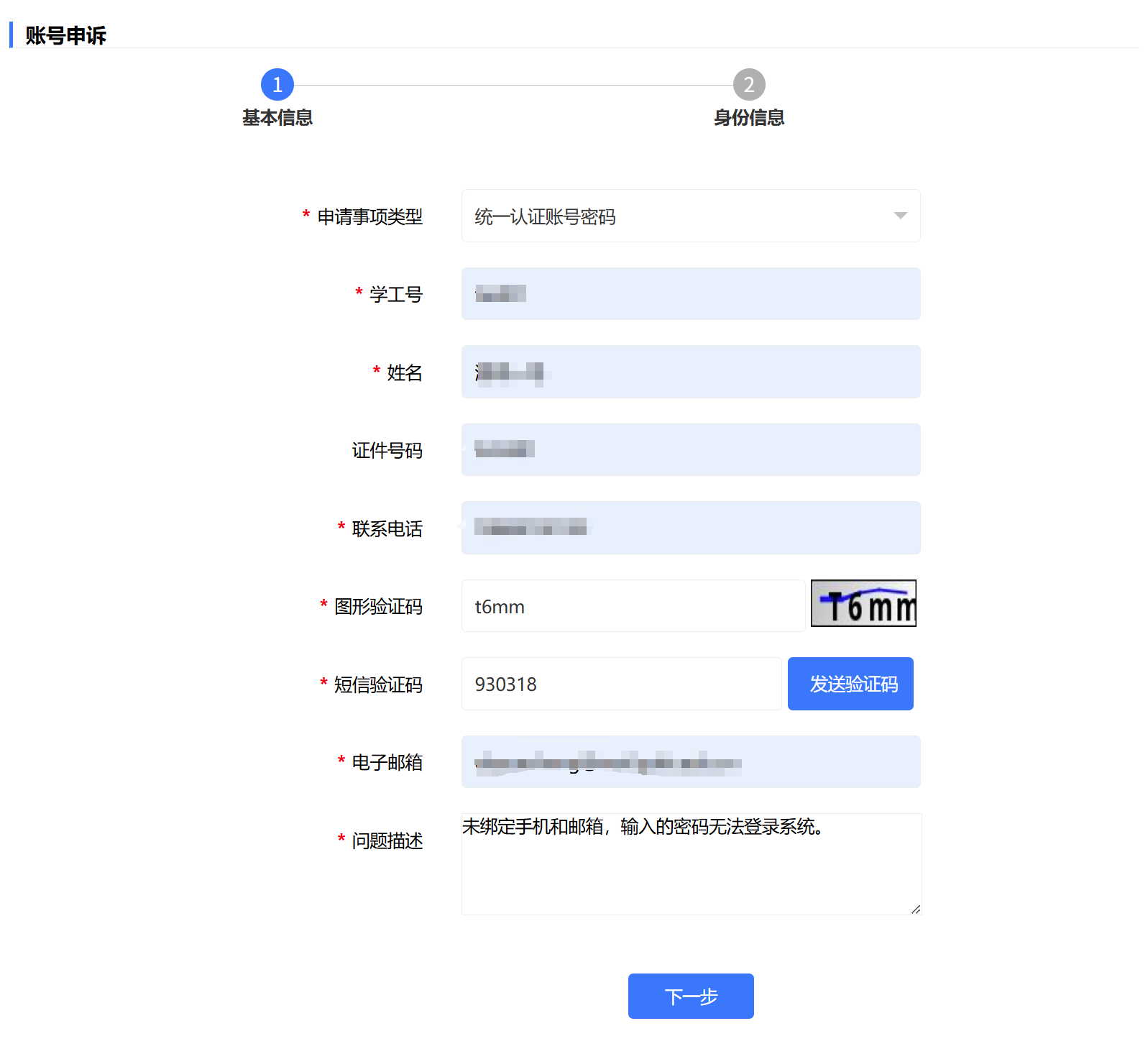
Task: Click the 图形验证码 field containing t6mm
Action: click(633, 606)
